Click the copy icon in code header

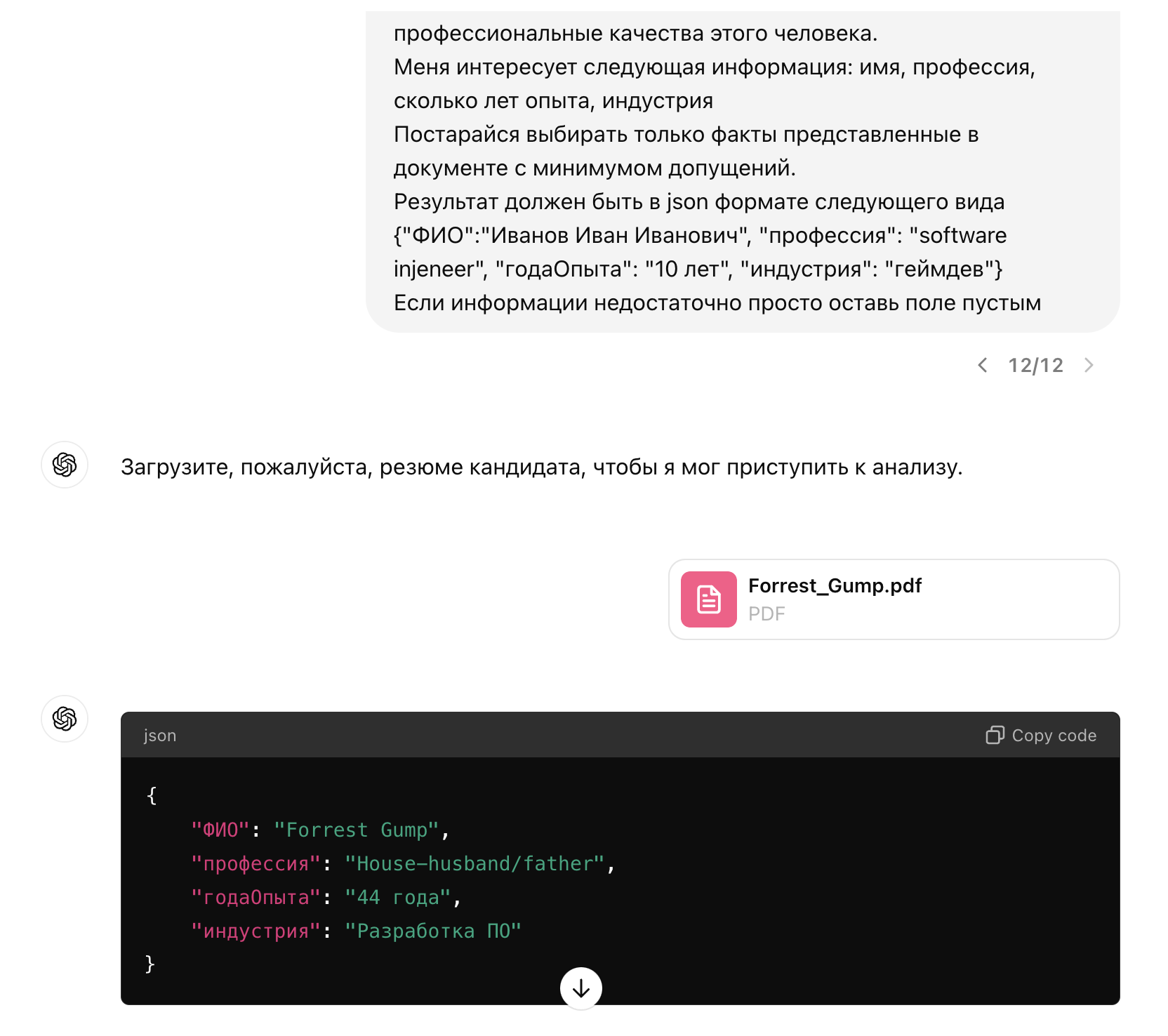(x=995, y=735)
